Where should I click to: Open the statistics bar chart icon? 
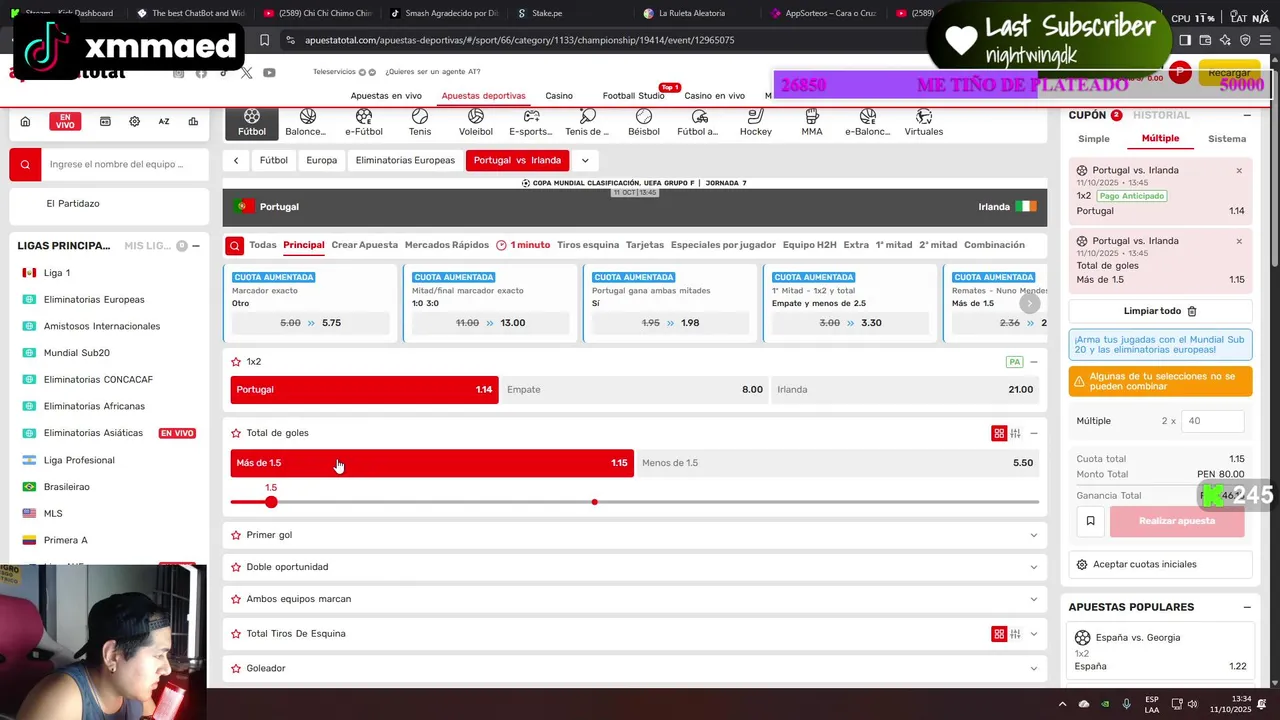(193, 122)
